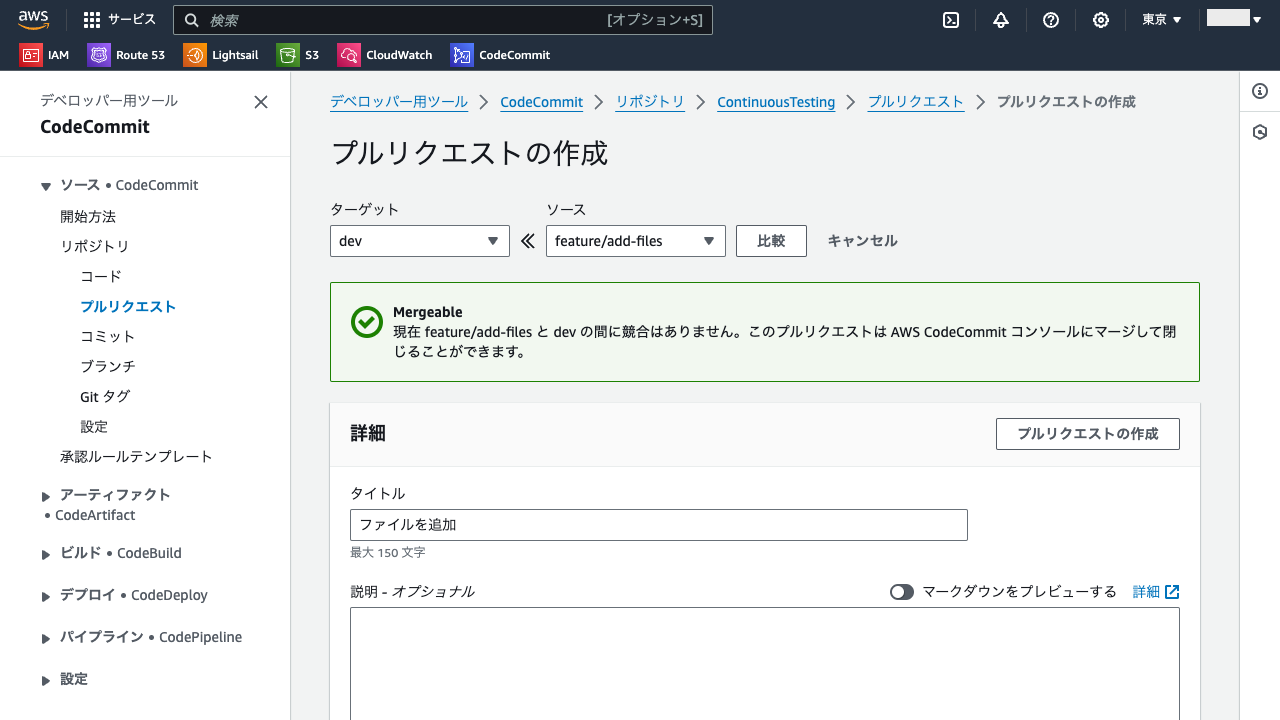
Task: Click the 詳細 link beside markdown toggle
Action: click(1146, 592)
